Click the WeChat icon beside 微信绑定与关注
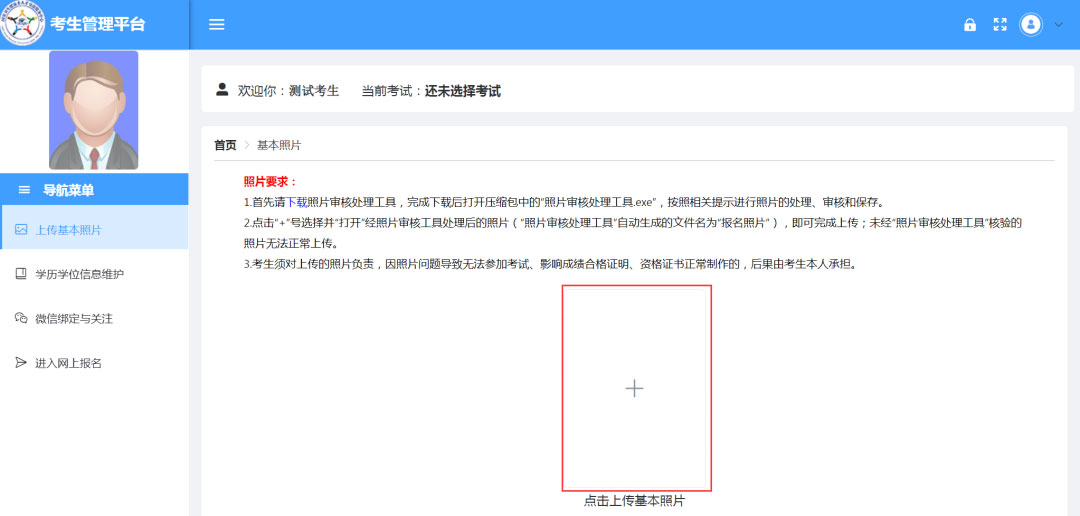The image size is (1080, 516). [x=21, y=318]
